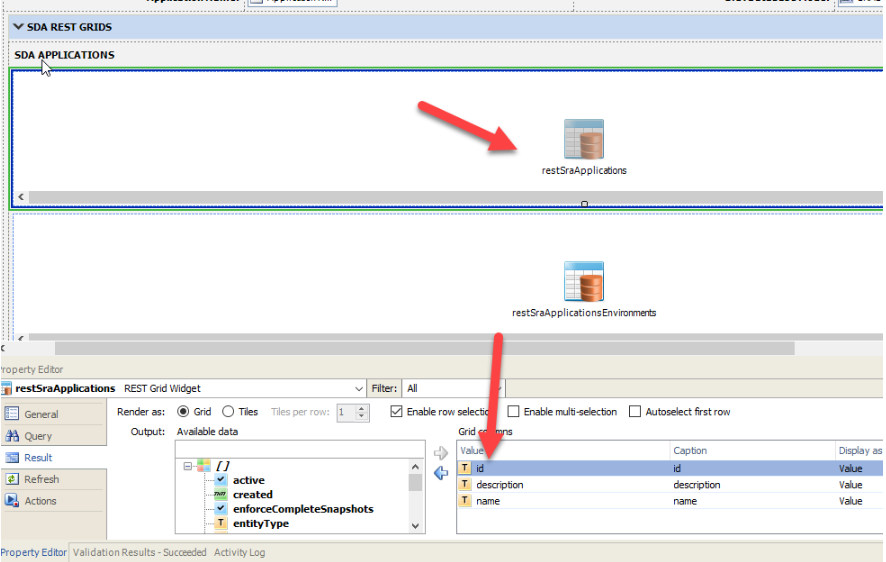Click the text type icon of description row

[465, 484]
